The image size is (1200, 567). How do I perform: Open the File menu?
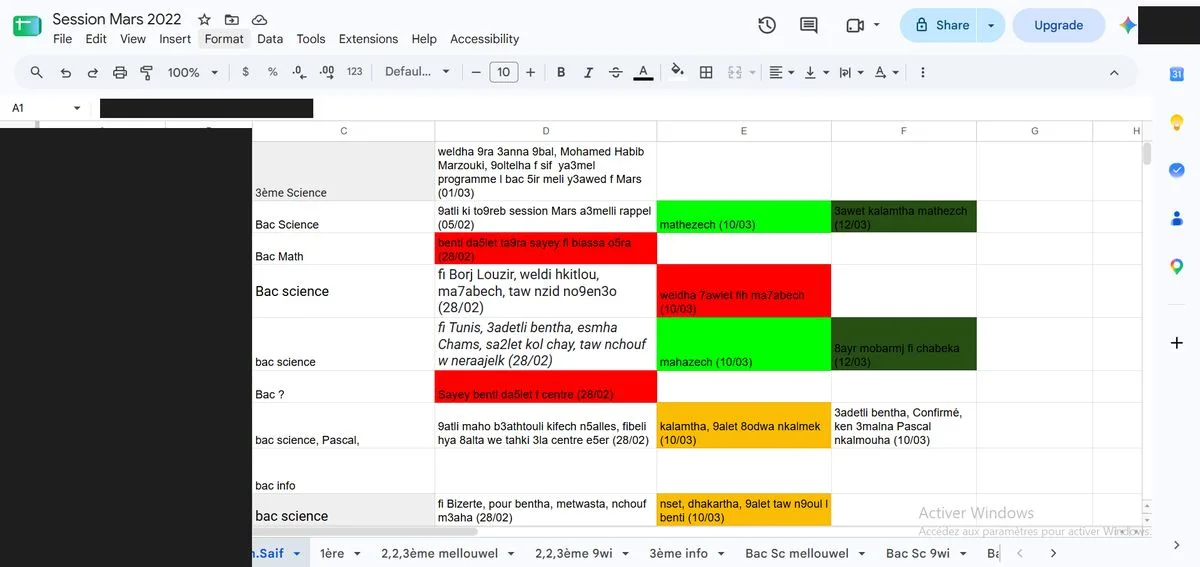(62, 39)
